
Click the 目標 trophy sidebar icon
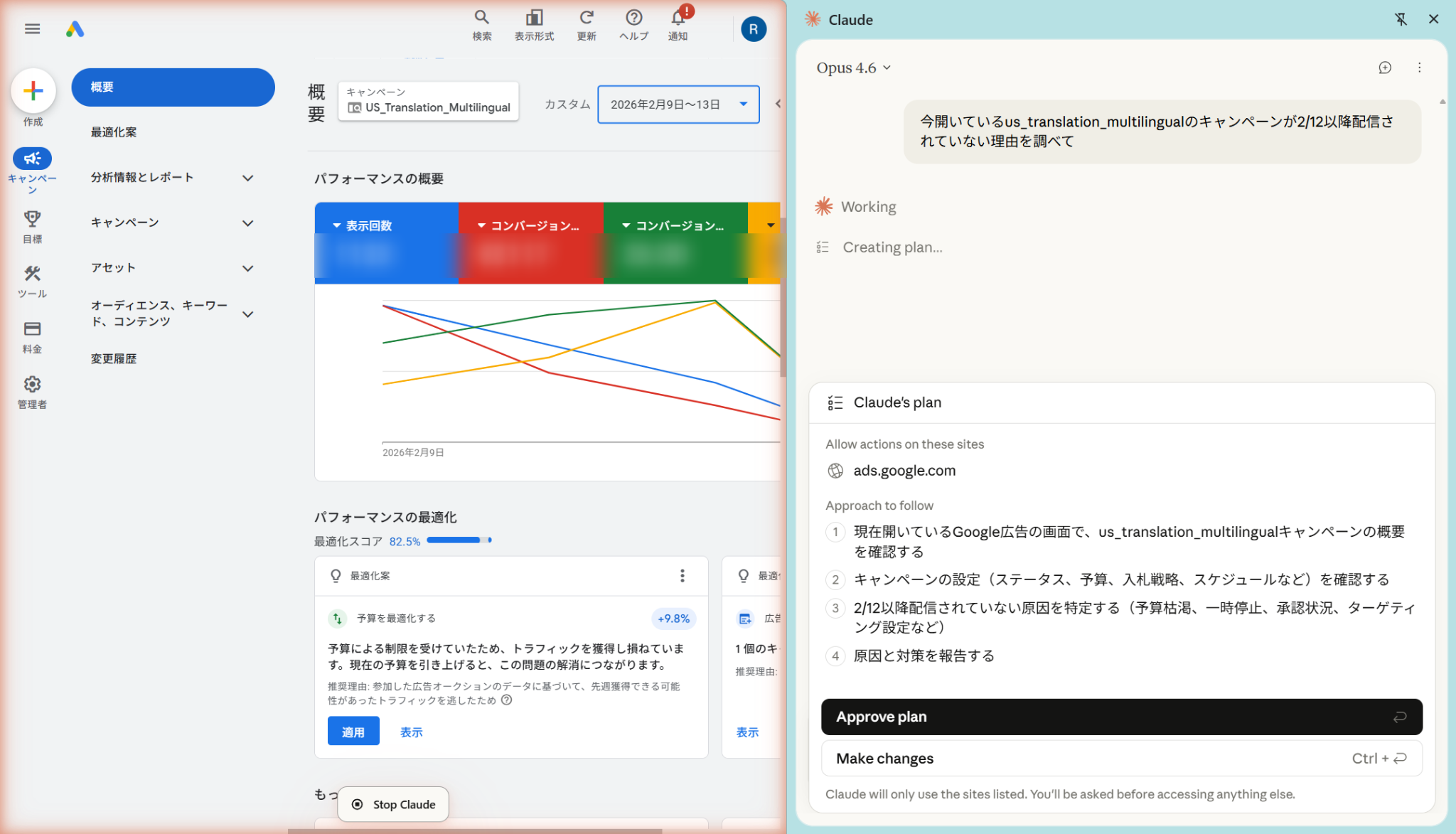[x=32, y=219]
